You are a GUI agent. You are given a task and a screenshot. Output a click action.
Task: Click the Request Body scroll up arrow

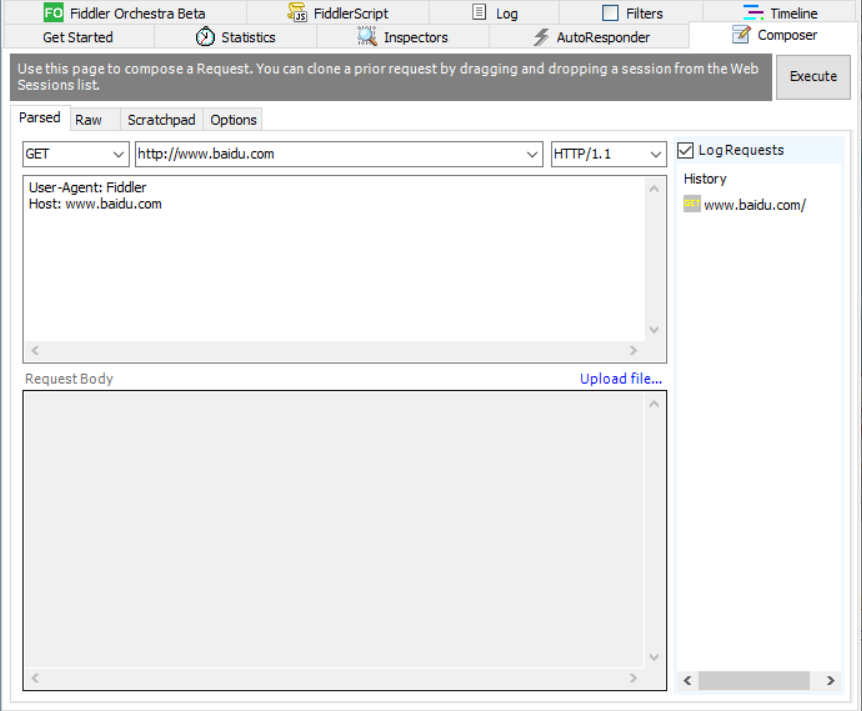(x=654, y=404)
